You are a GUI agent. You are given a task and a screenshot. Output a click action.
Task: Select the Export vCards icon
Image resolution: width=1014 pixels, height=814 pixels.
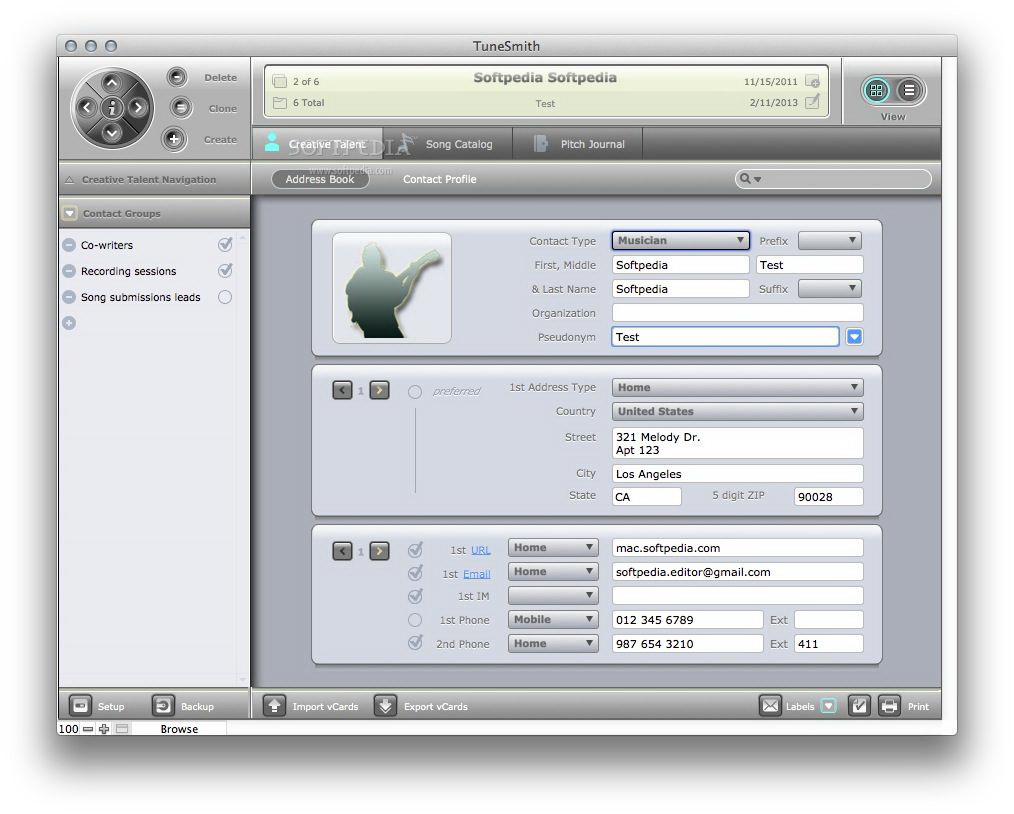coord(385,706)
